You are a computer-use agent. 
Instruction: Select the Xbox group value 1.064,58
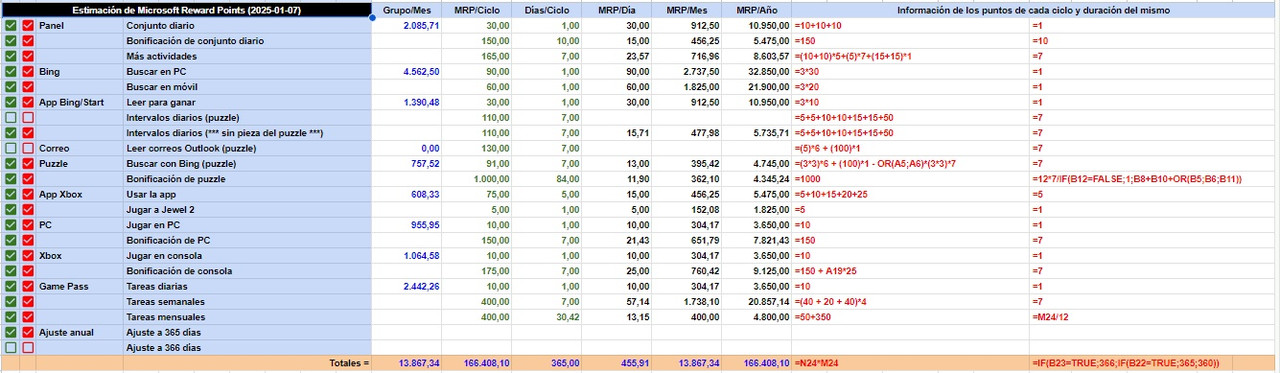tap(407, 255)
